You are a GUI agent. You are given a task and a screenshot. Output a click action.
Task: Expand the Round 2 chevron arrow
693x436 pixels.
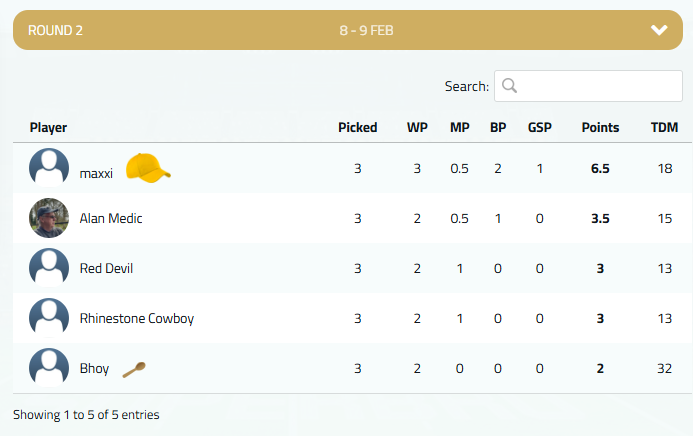[659, 30]
